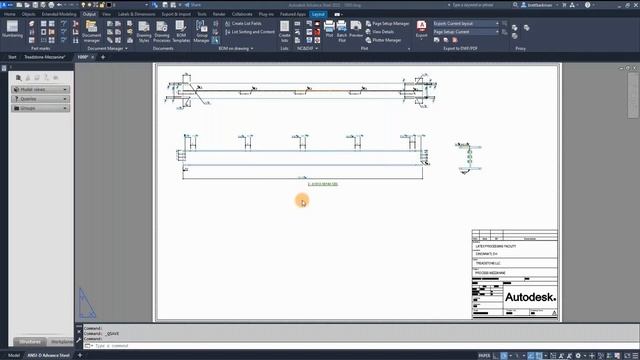Screen dimensions: 640x360
Task: Open Export Current layout dropdown
Action: tap(466, 24)
